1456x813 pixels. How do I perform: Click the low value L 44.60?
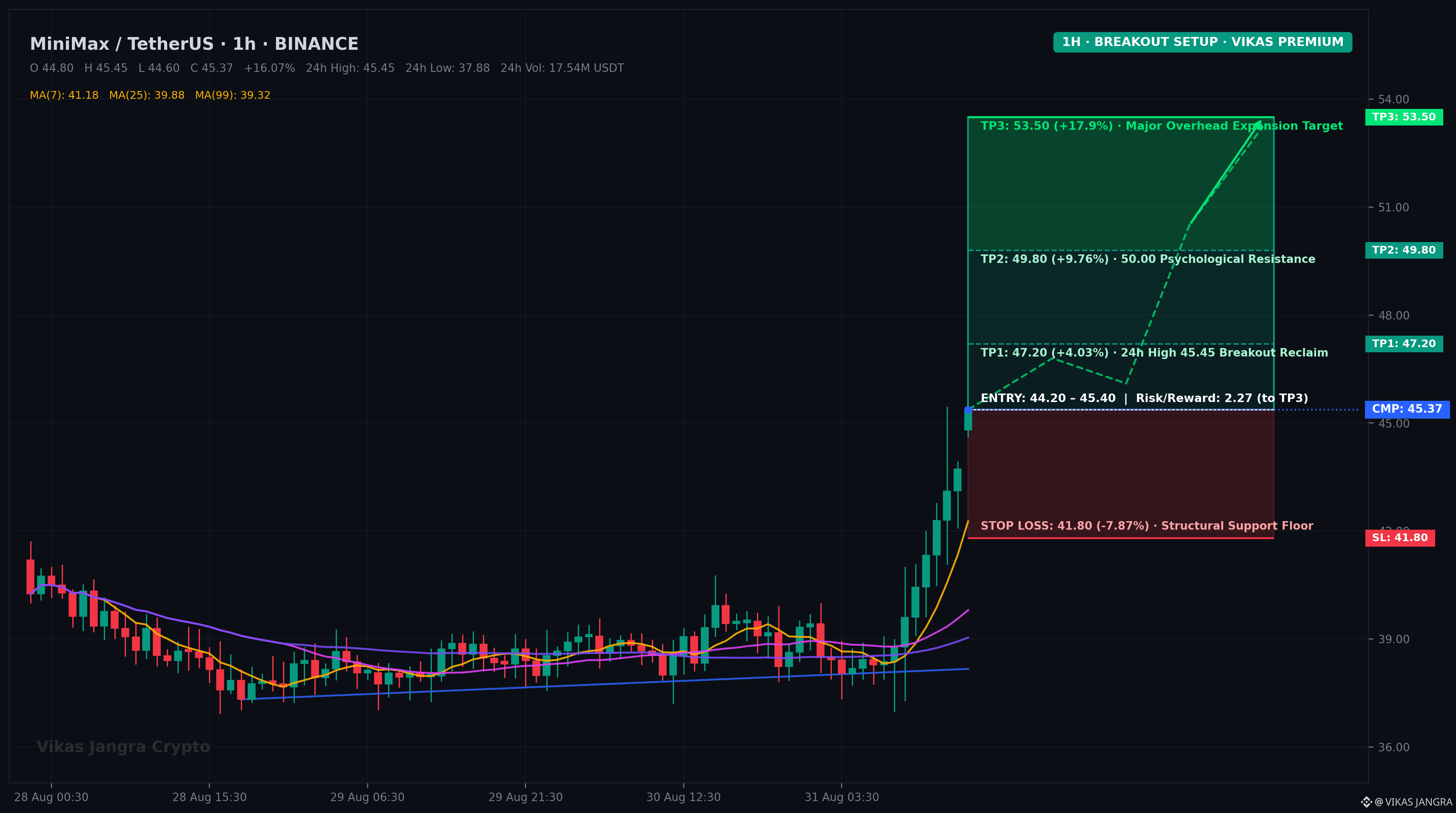[x=159, y=68]
